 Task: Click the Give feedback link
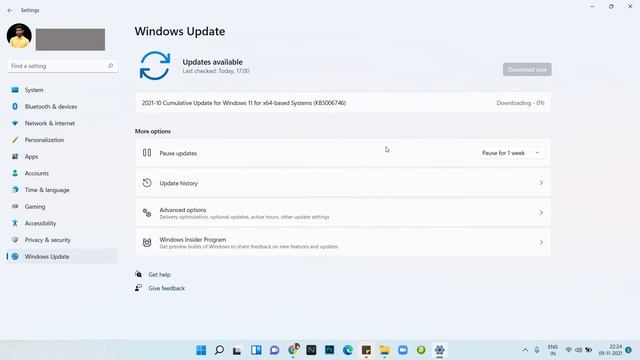(167, 288)
